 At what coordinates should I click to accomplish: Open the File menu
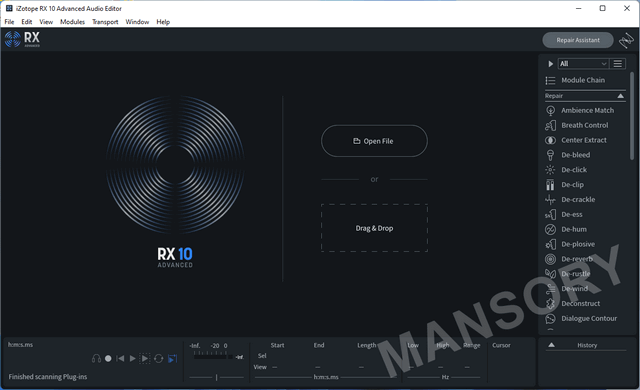(9, 22)
